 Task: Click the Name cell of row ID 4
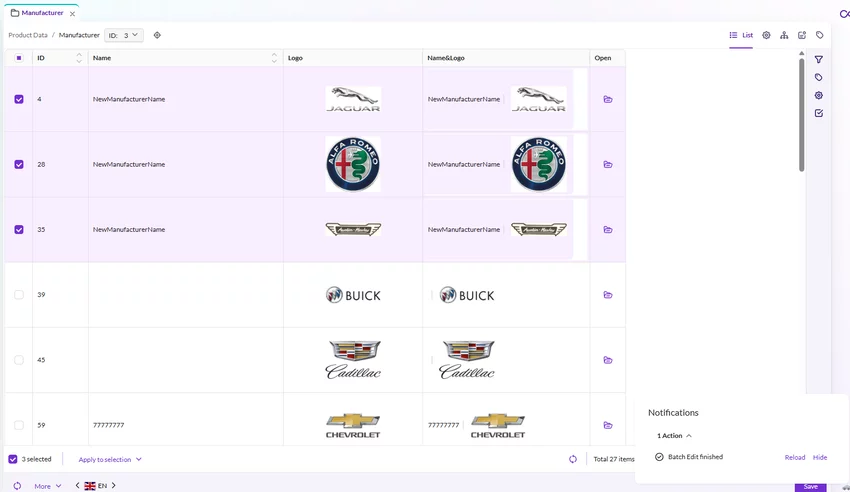(185, 99)
